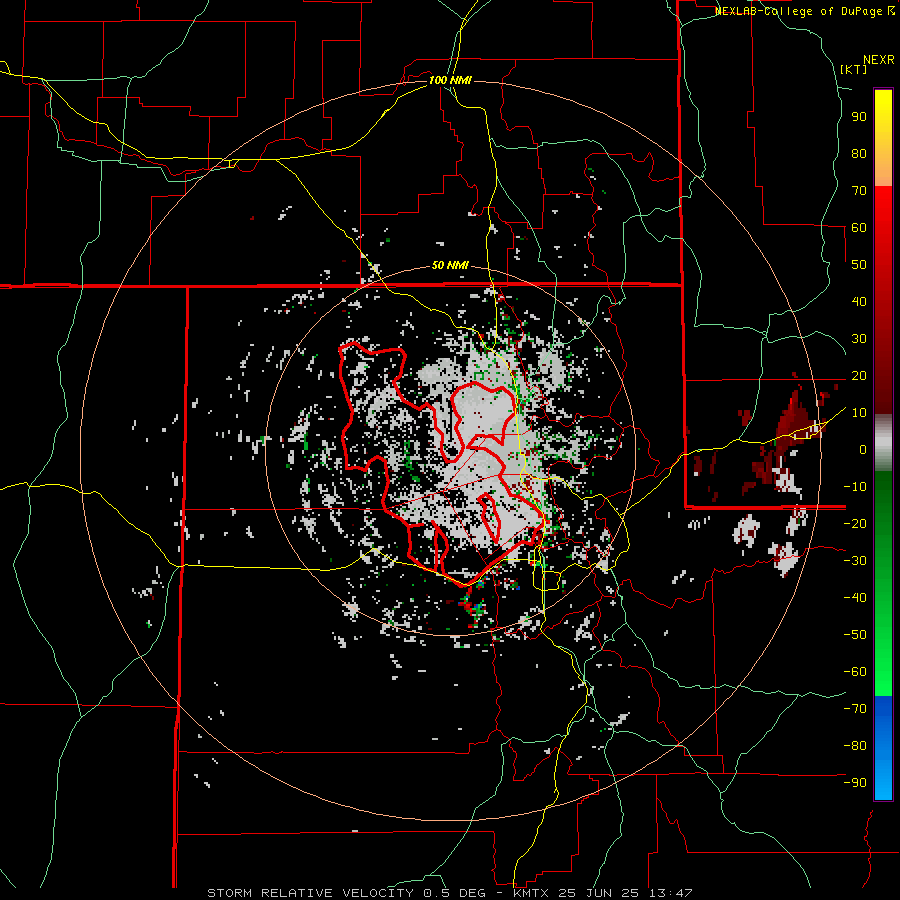This screenshot has width=900, height=900.
Task: Click the "25 JUN 25" date text
Action: 599,893
